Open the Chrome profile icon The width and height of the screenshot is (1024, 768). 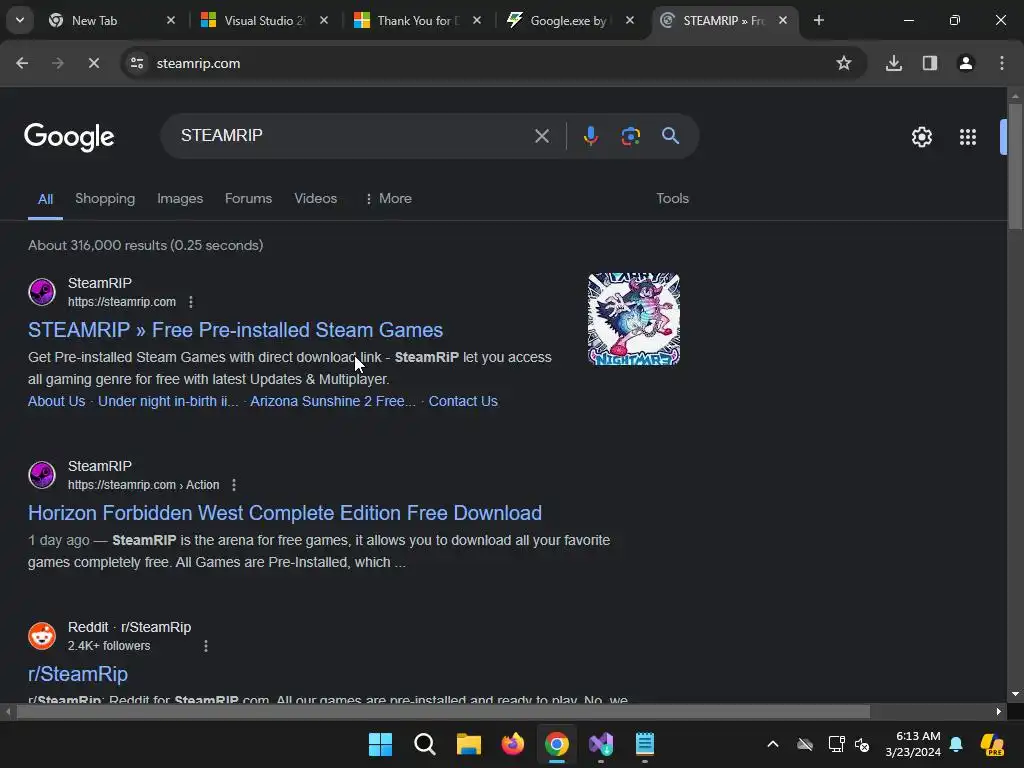[x=966, y=63]
